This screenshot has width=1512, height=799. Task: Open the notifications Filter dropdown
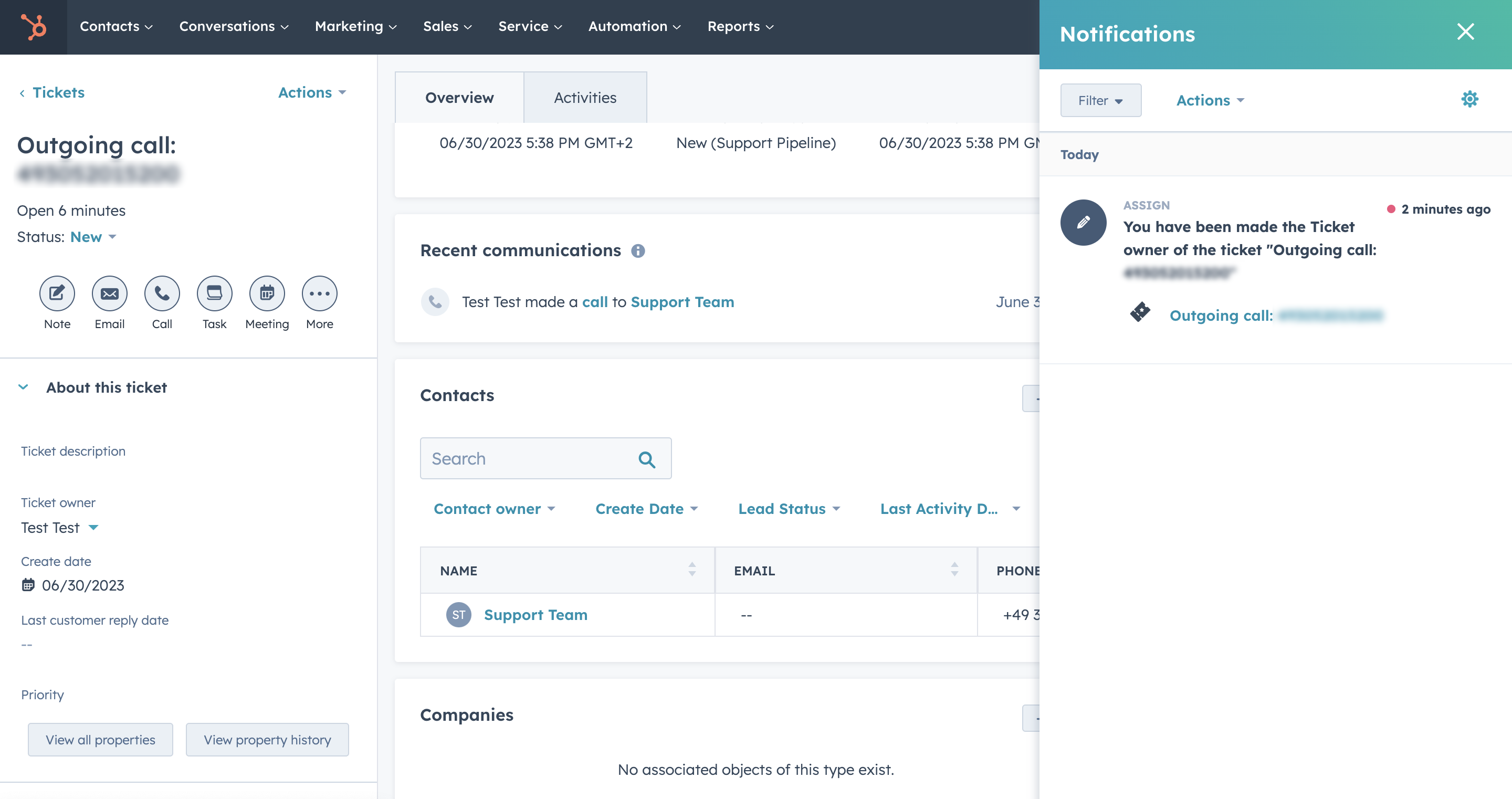click(x=1100, y=100)
